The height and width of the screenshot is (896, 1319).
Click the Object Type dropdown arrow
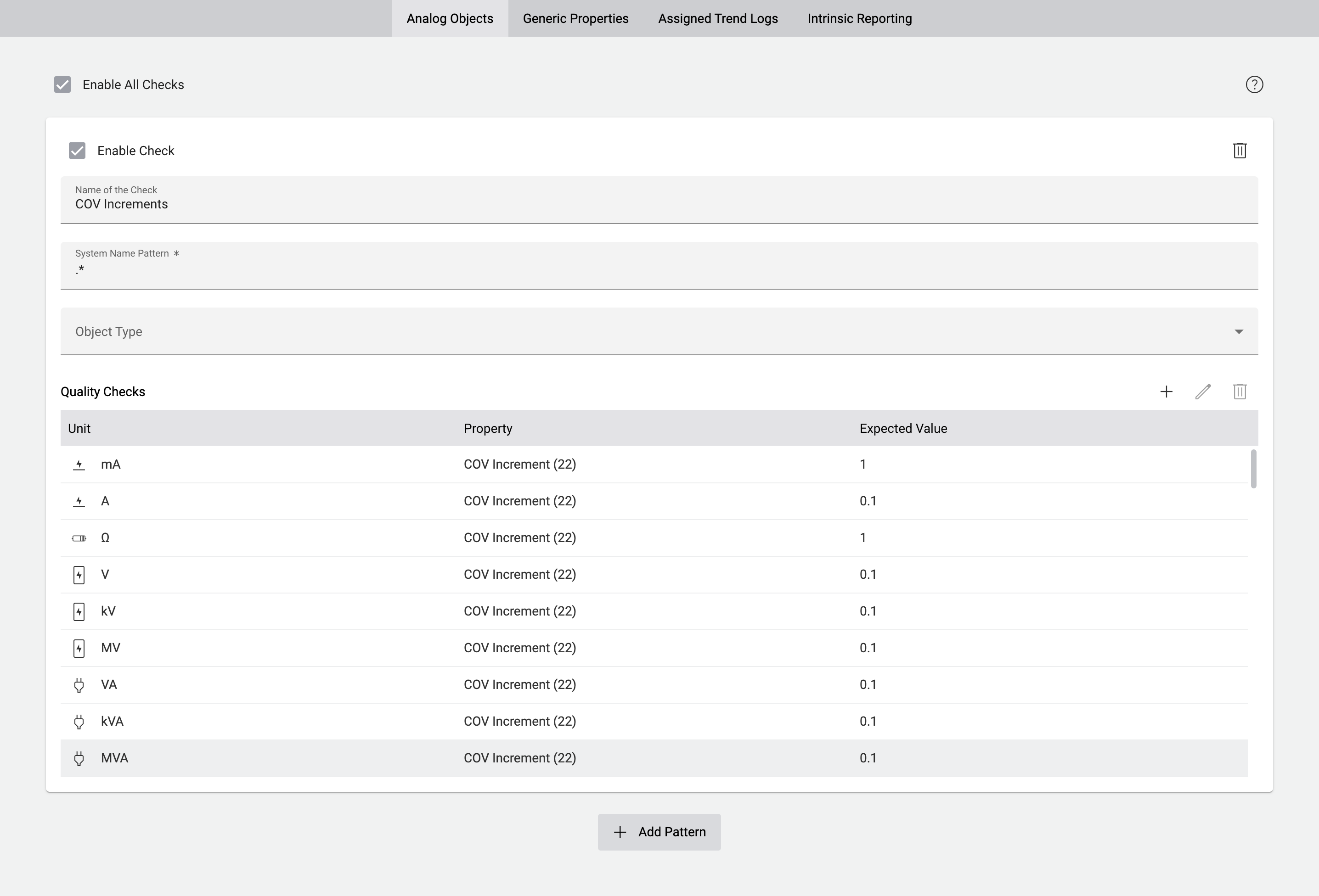pyautogui.click(x=1239, y=332)
